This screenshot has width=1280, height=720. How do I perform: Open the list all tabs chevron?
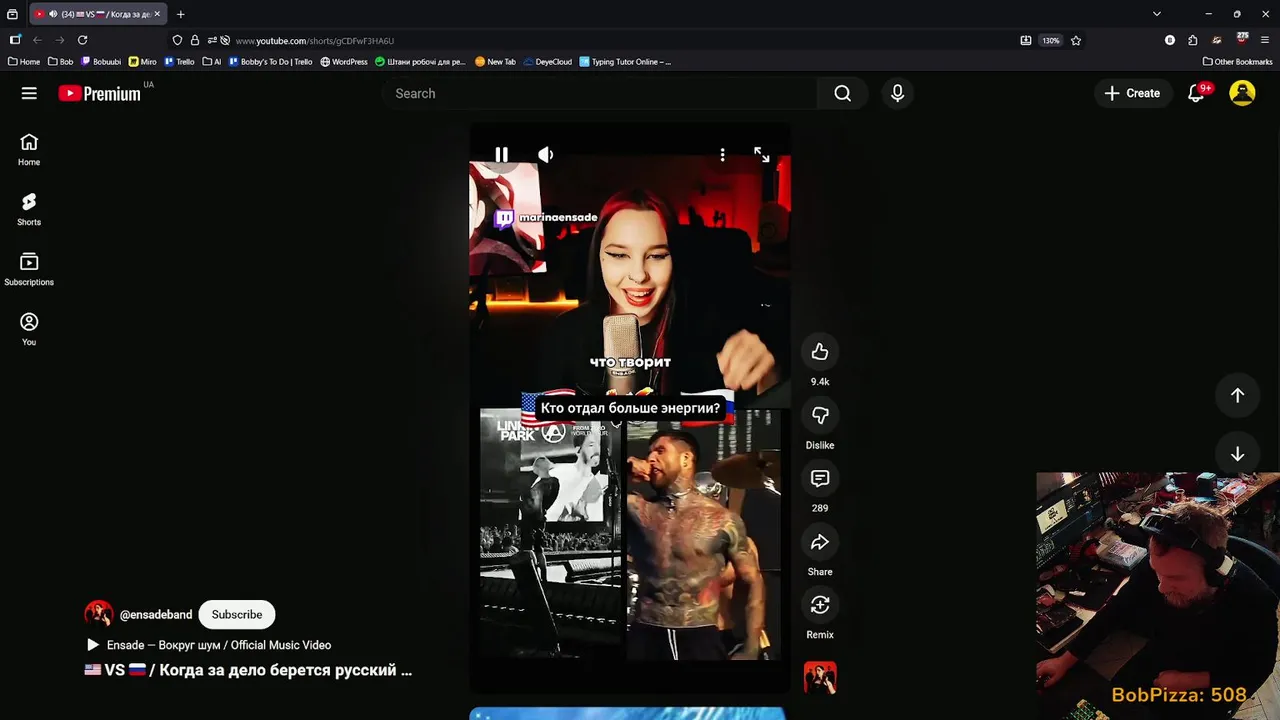point(1157,14)
